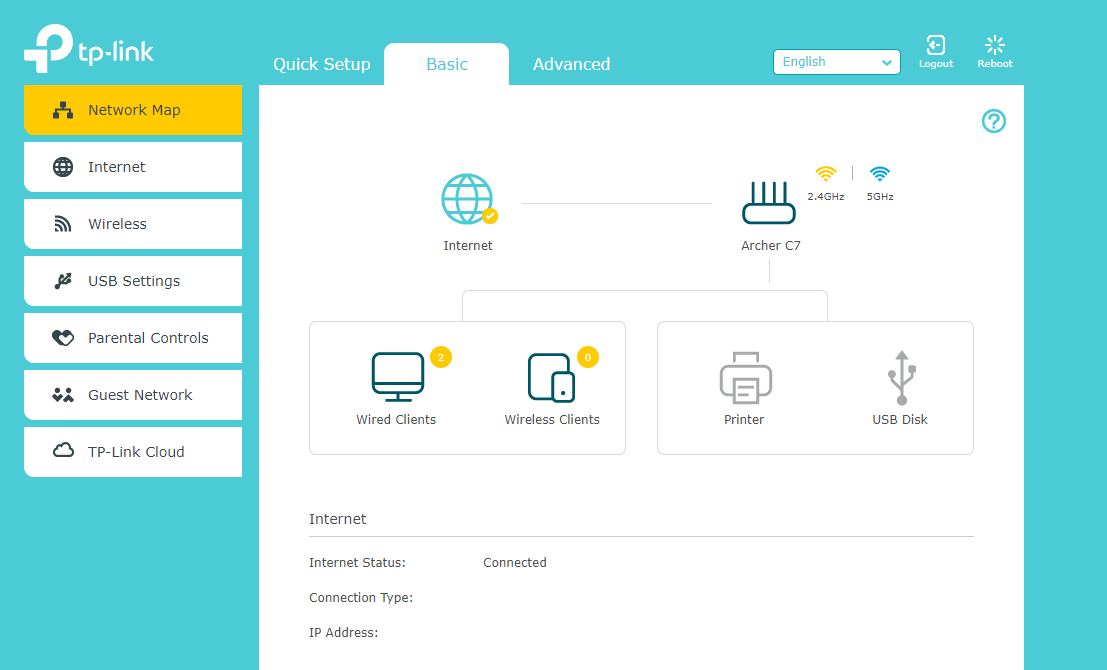
Task: Open the Quick Setup tab
Action: [x=321, y=64]
